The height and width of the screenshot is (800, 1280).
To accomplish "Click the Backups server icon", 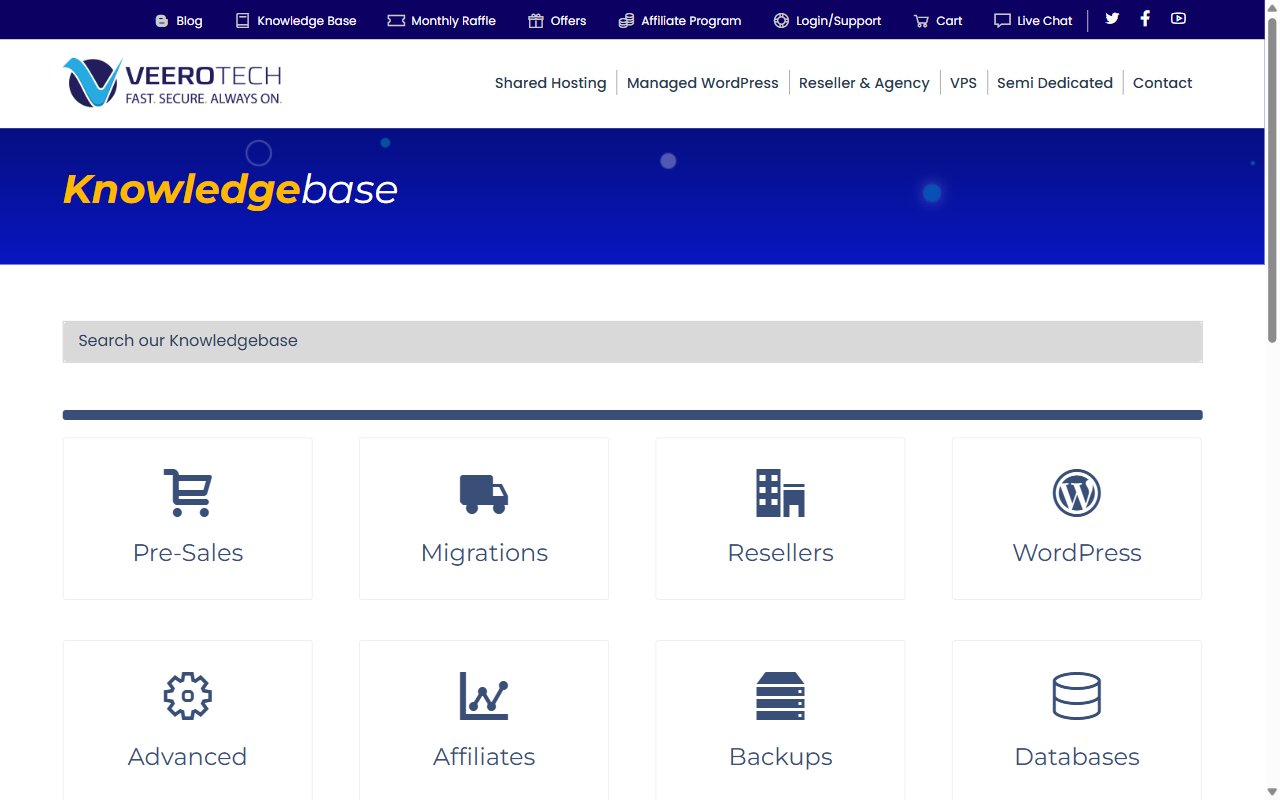I will point(780,696).
